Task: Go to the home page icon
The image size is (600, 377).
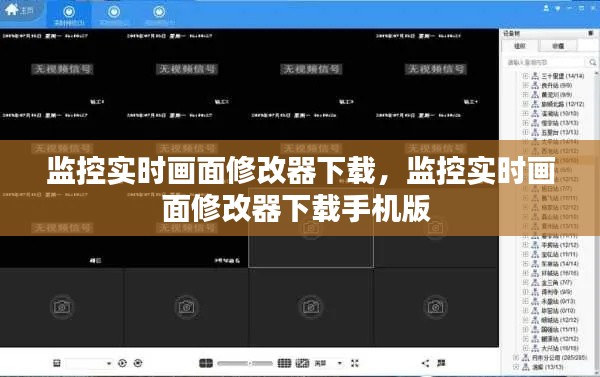Action: click(12, 10)
